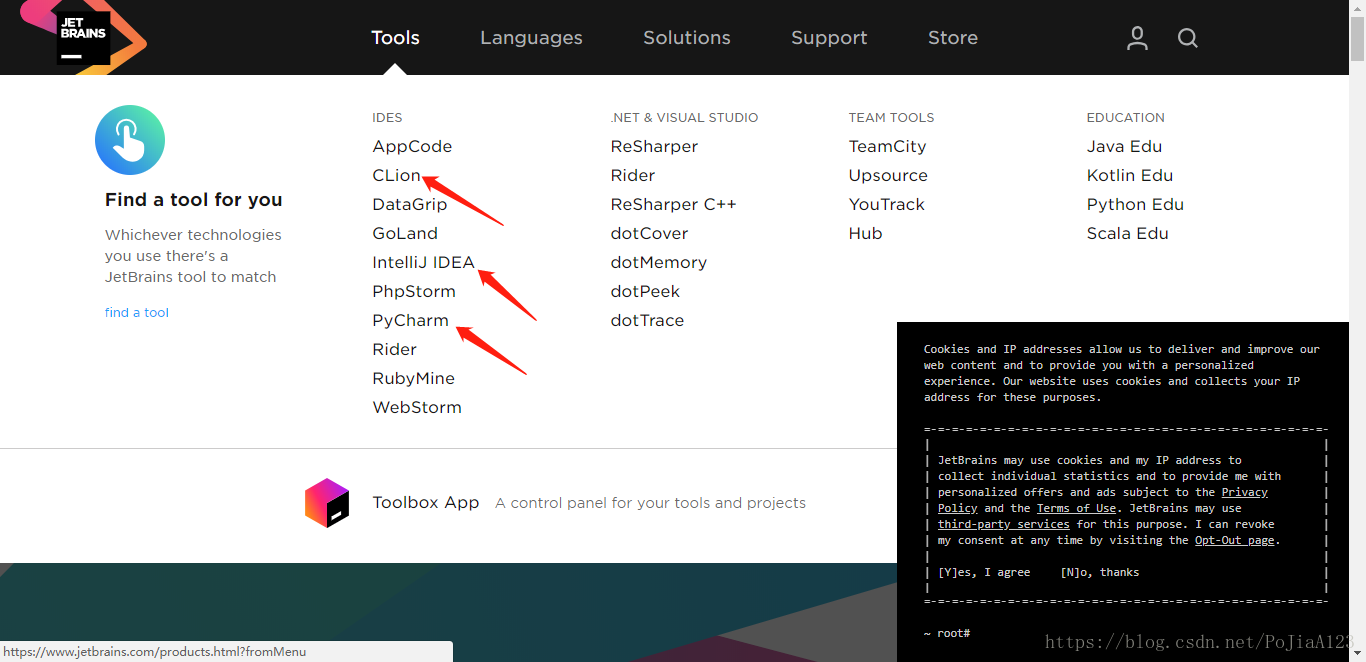Click the 'Find a tool for you' heading

194,200
